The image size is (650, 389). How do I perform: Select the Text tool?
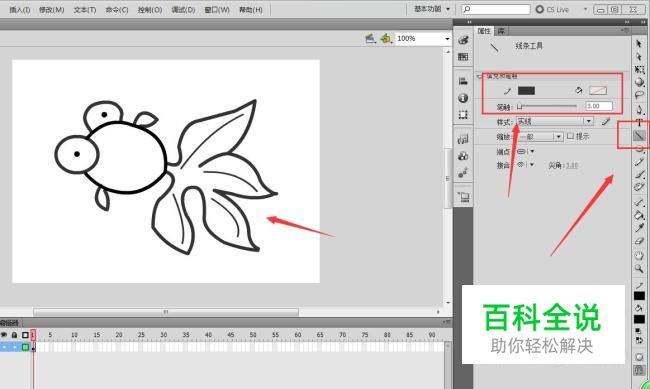(639, 123)
